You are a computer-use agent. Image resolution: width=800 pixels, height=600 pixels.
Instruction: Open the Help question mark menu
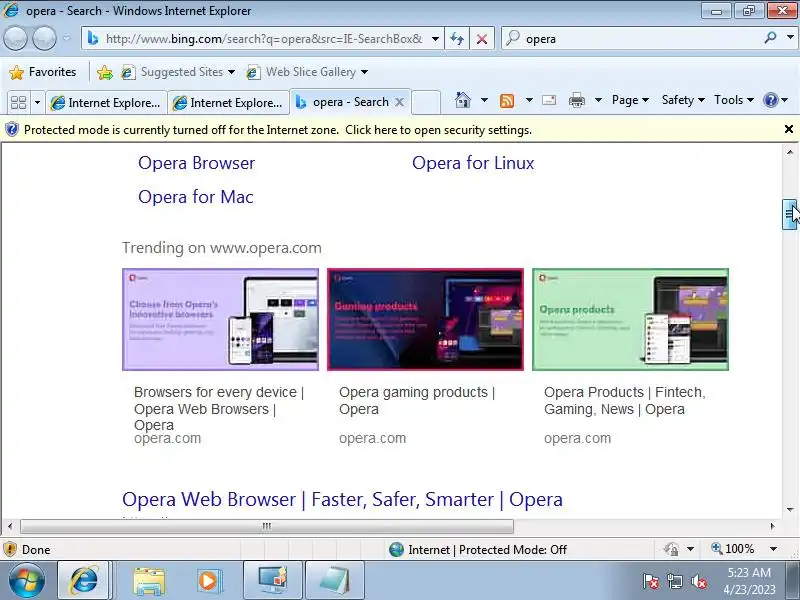click(x=776, y=100)
